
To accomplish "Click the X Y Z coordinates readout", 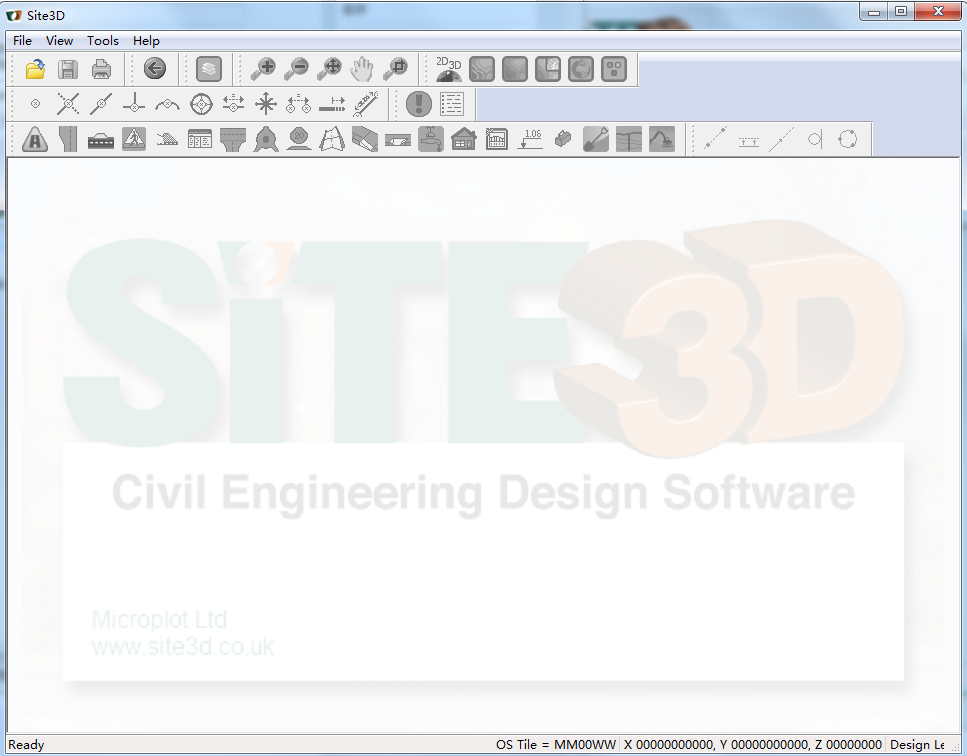I will pos(752,745).
